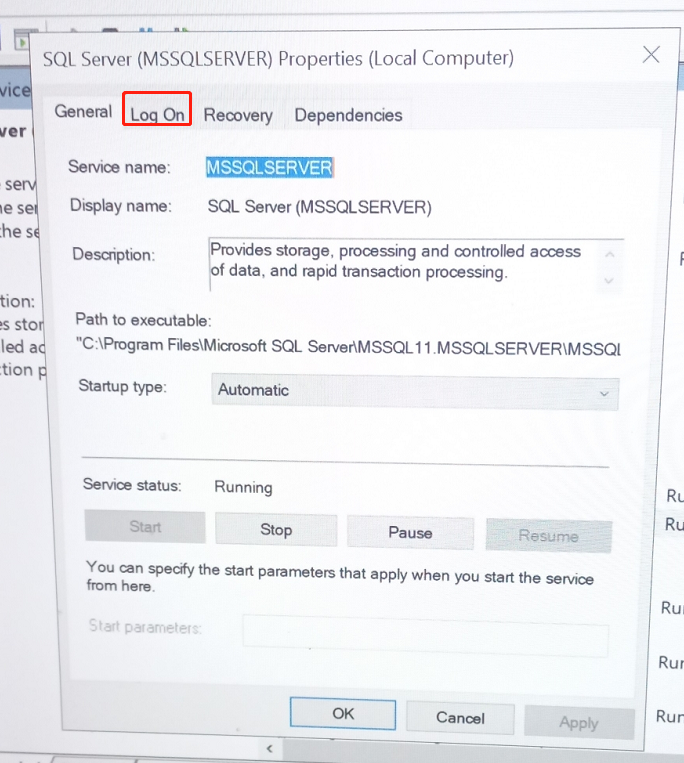Pause the SQL Server service

click(x=410, y=533)
